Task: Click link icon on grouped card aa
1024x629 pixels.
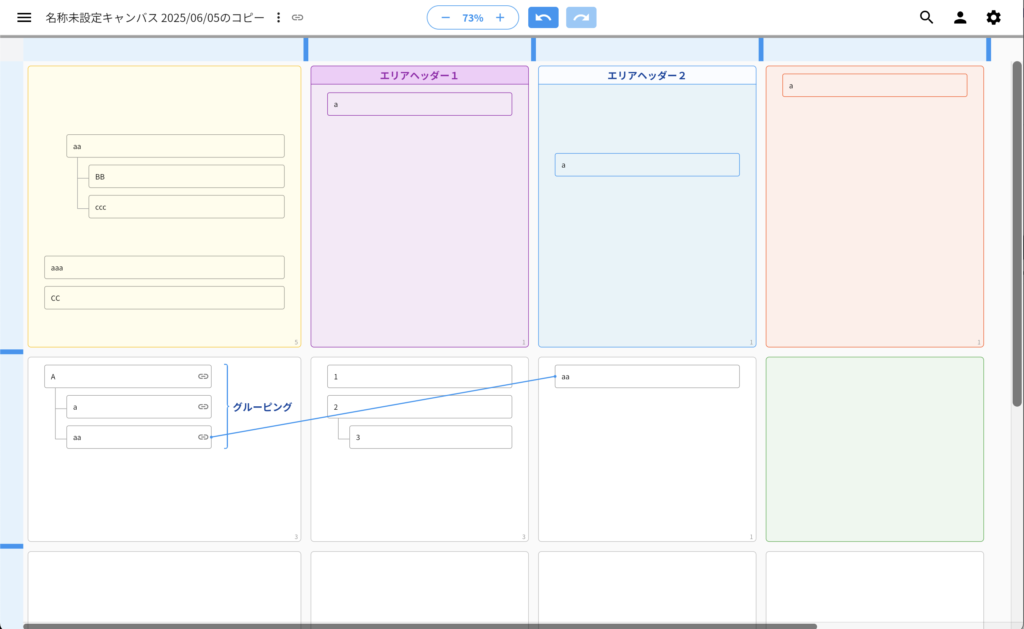Action: [203, 437]
